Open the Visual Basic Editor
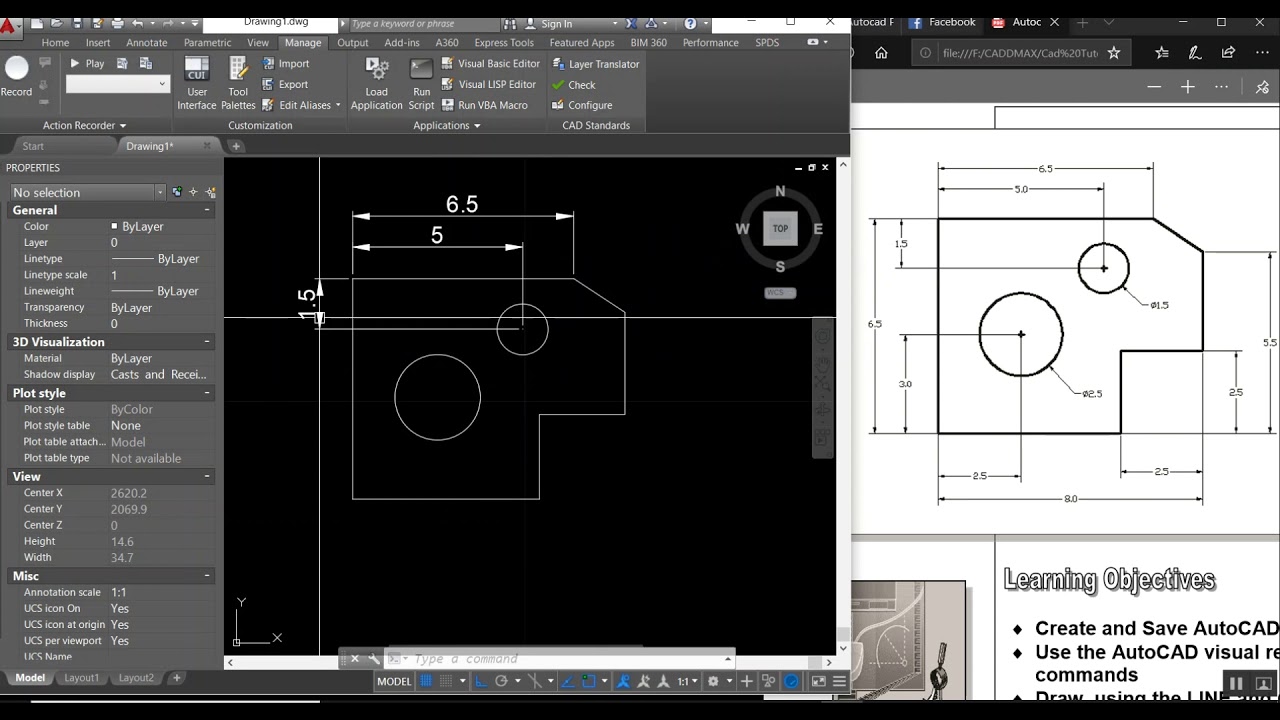Screen dimensions: 1280x720 tap(491, 63)
